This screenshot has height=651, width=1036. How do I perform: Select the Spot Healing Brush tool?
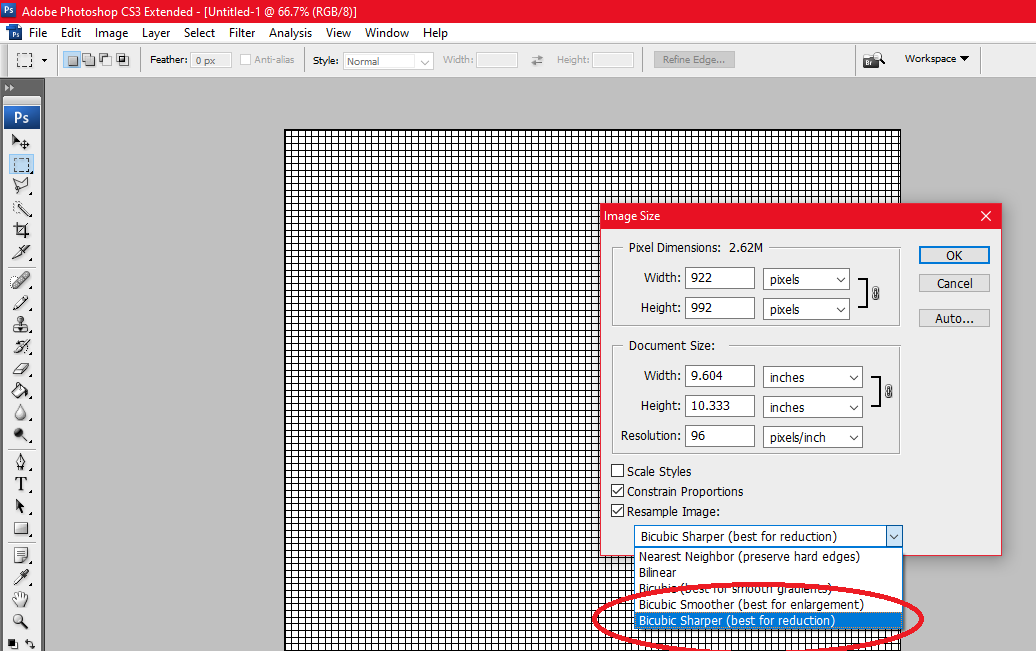click(21, 281)
